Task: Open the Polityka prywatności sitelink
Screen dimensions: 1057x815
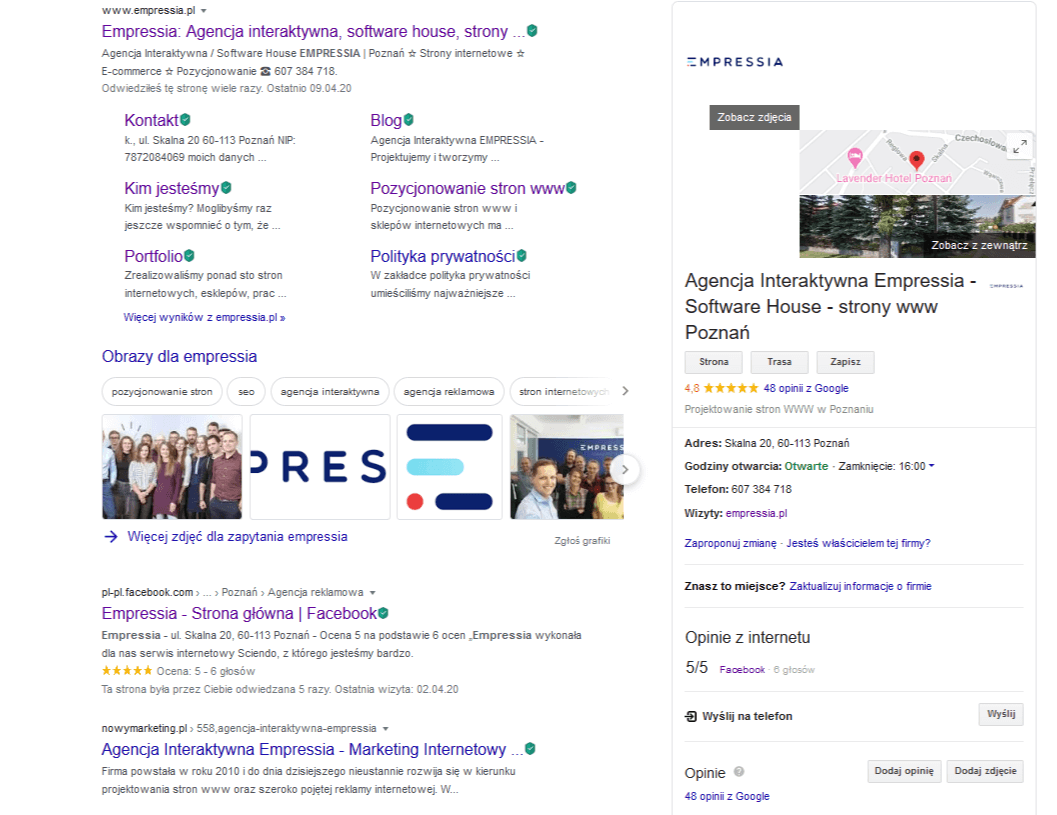Action: click(x=442, y=256)
